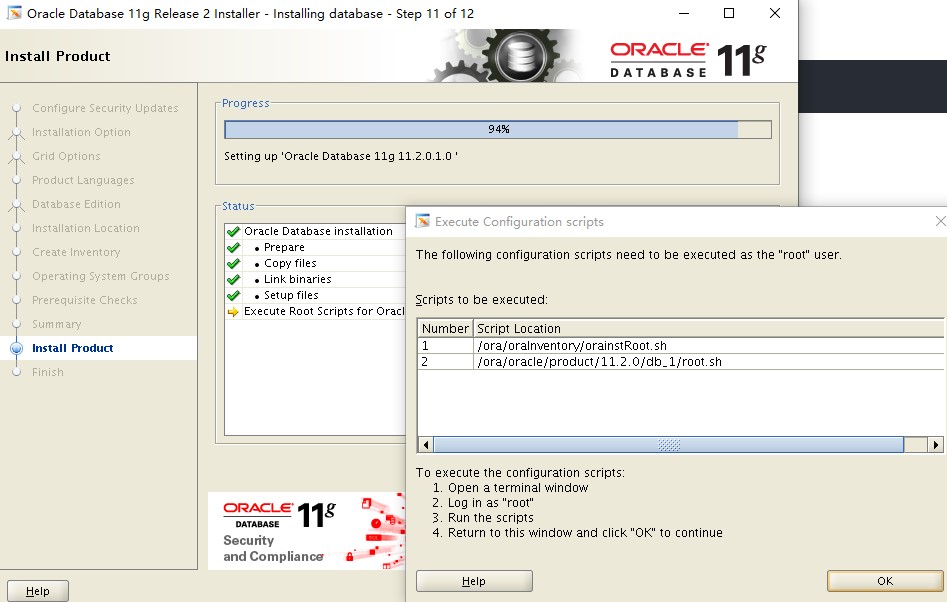The height and width of the screenshot is (602, 947).
Task: Click the Oracle 11g Security and Compliance banner
Action: coord(306,531)
